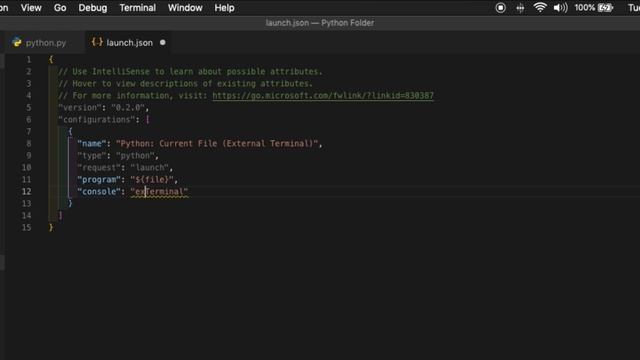Click the unsaved dot on launch.json tab

tap(163, 42)
